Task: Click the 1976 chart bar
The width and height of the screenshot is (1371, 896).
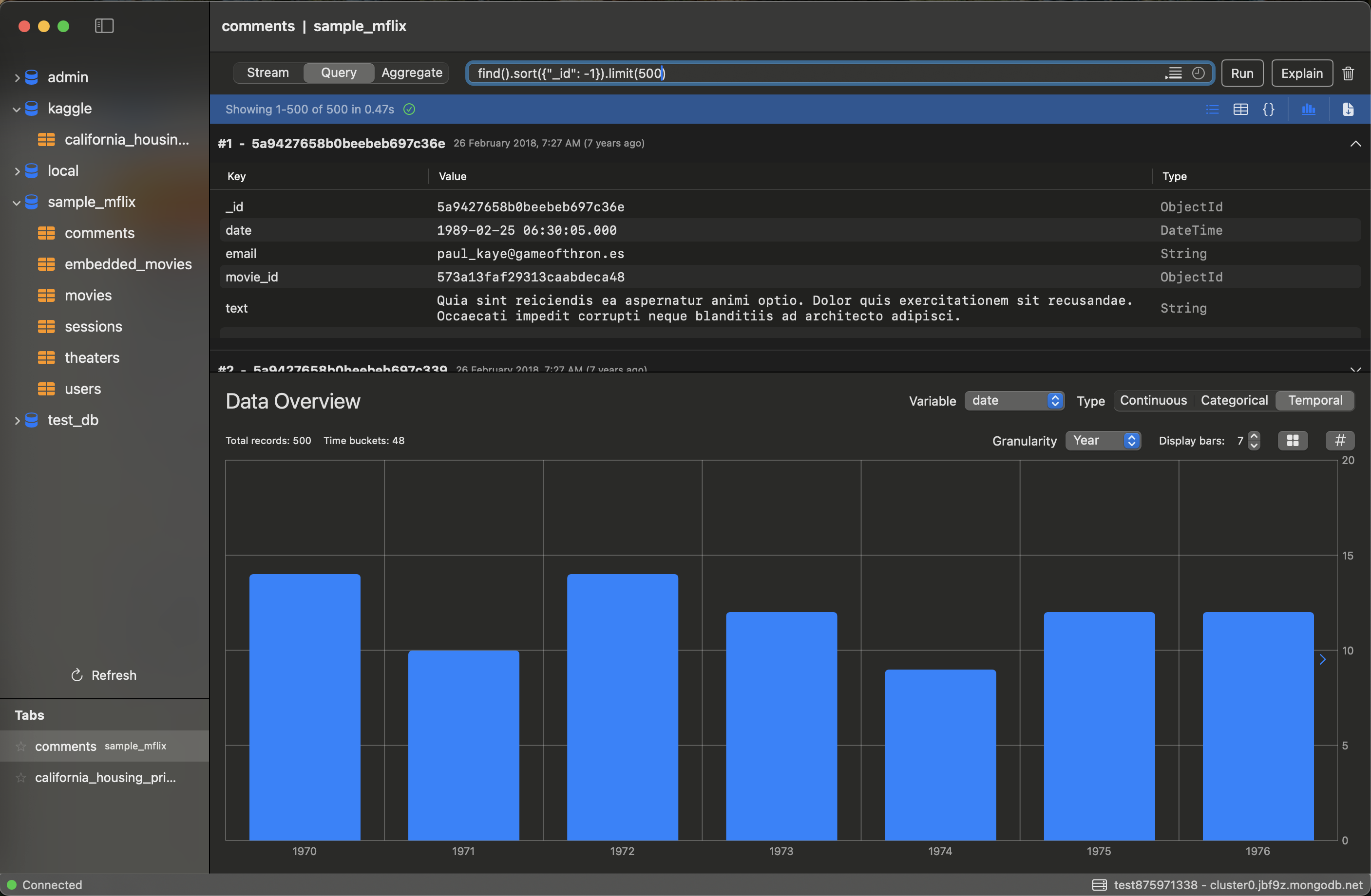Action: click(1258, 726)
